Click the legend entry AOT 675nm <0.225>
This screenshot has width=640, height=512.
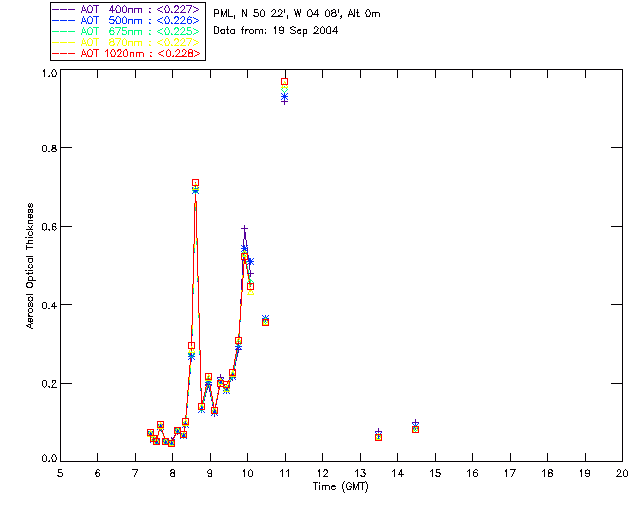pos(128,31)
